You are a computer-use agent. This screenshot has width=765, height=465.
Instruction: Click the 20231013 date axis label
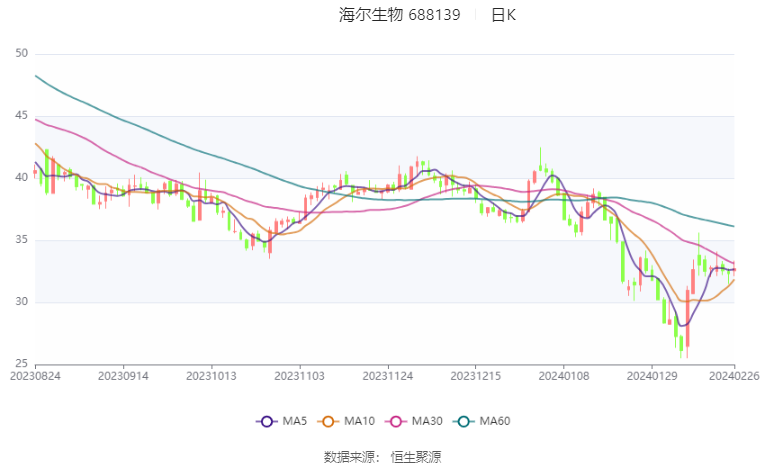212,376
